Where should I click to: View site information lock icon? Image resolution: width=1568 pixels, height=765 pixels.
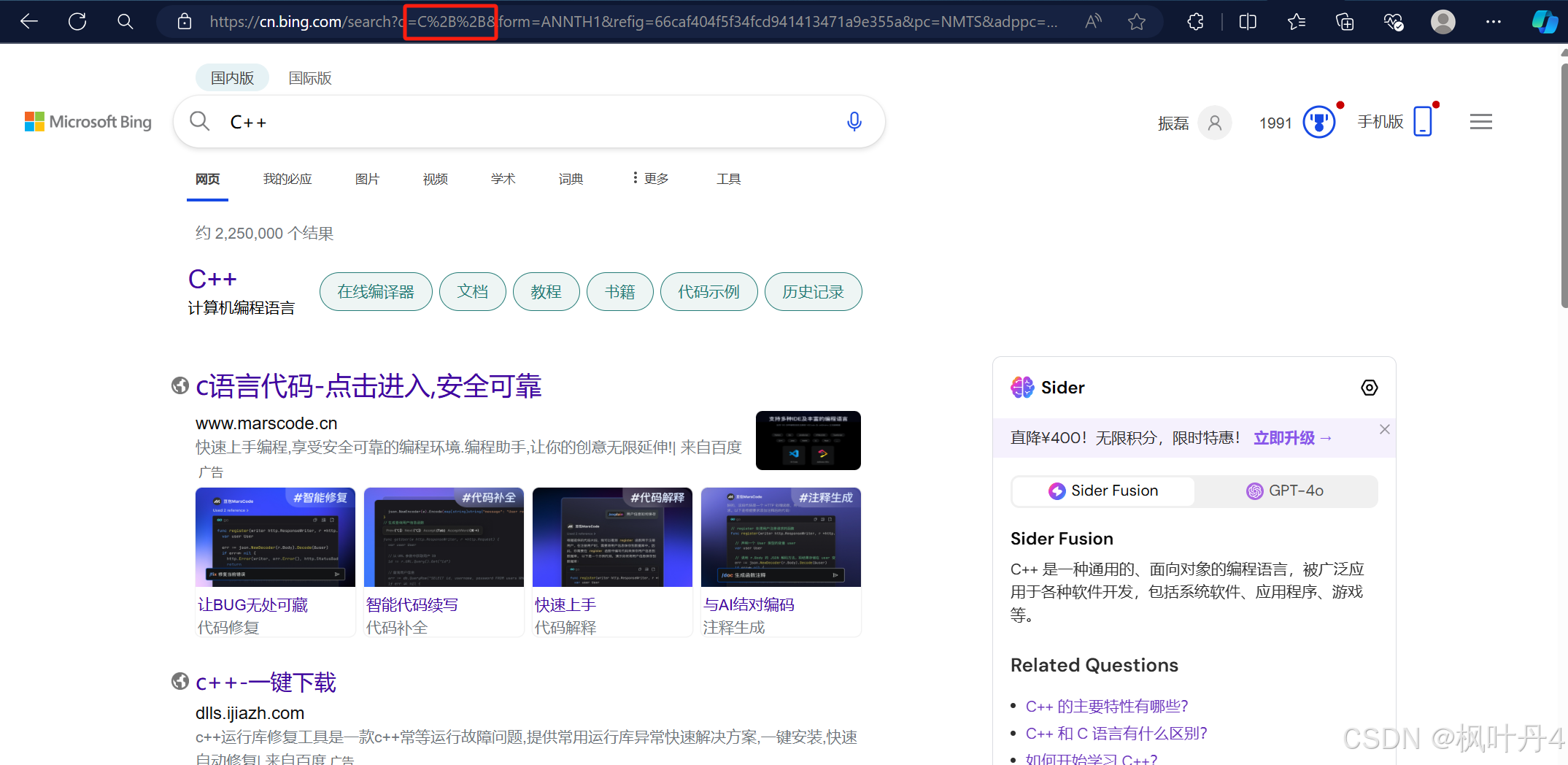pos(185,22)
